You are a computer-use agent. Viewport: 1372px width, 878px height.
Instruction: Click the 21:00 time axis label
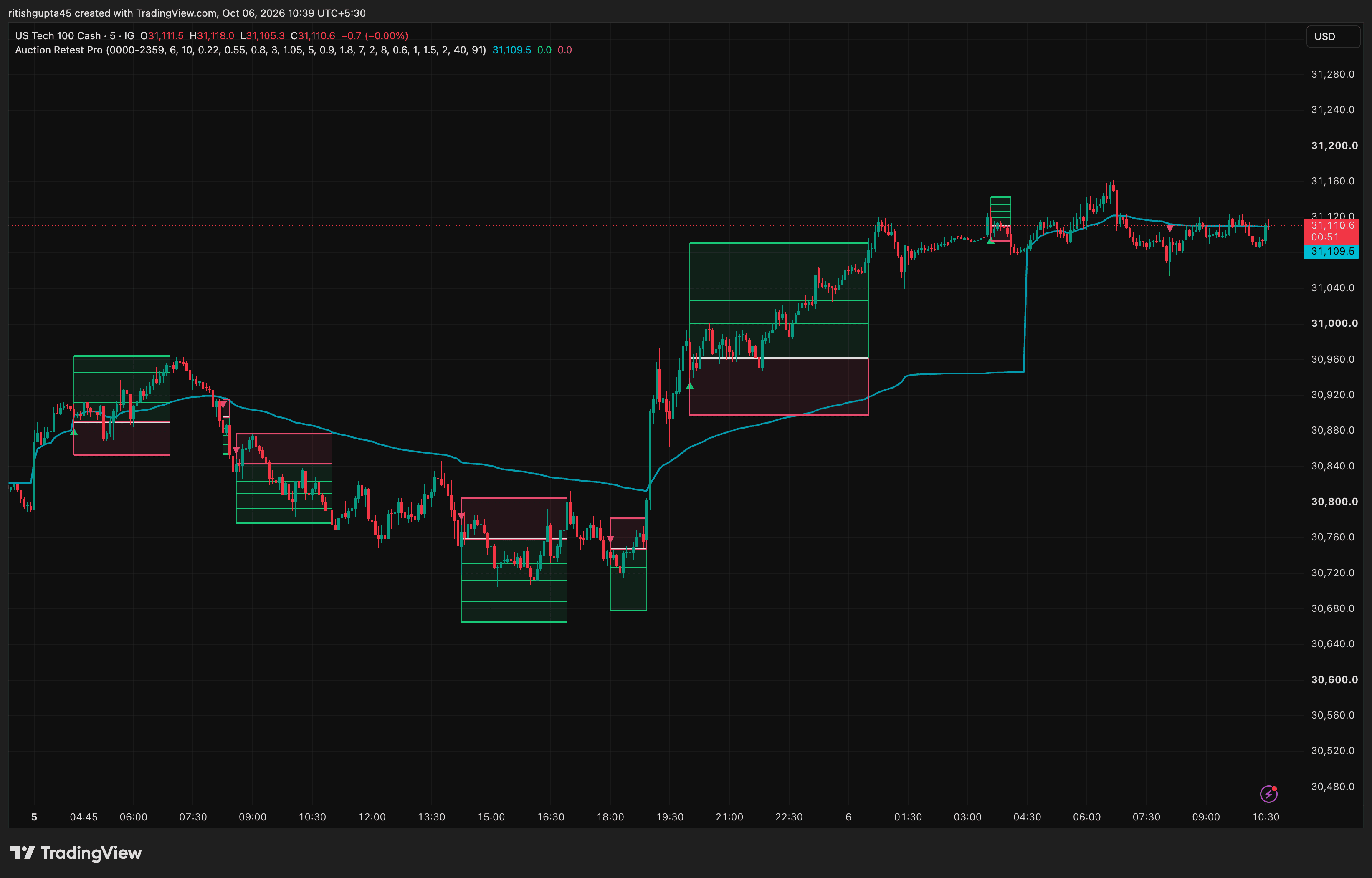tap(730, 817)
